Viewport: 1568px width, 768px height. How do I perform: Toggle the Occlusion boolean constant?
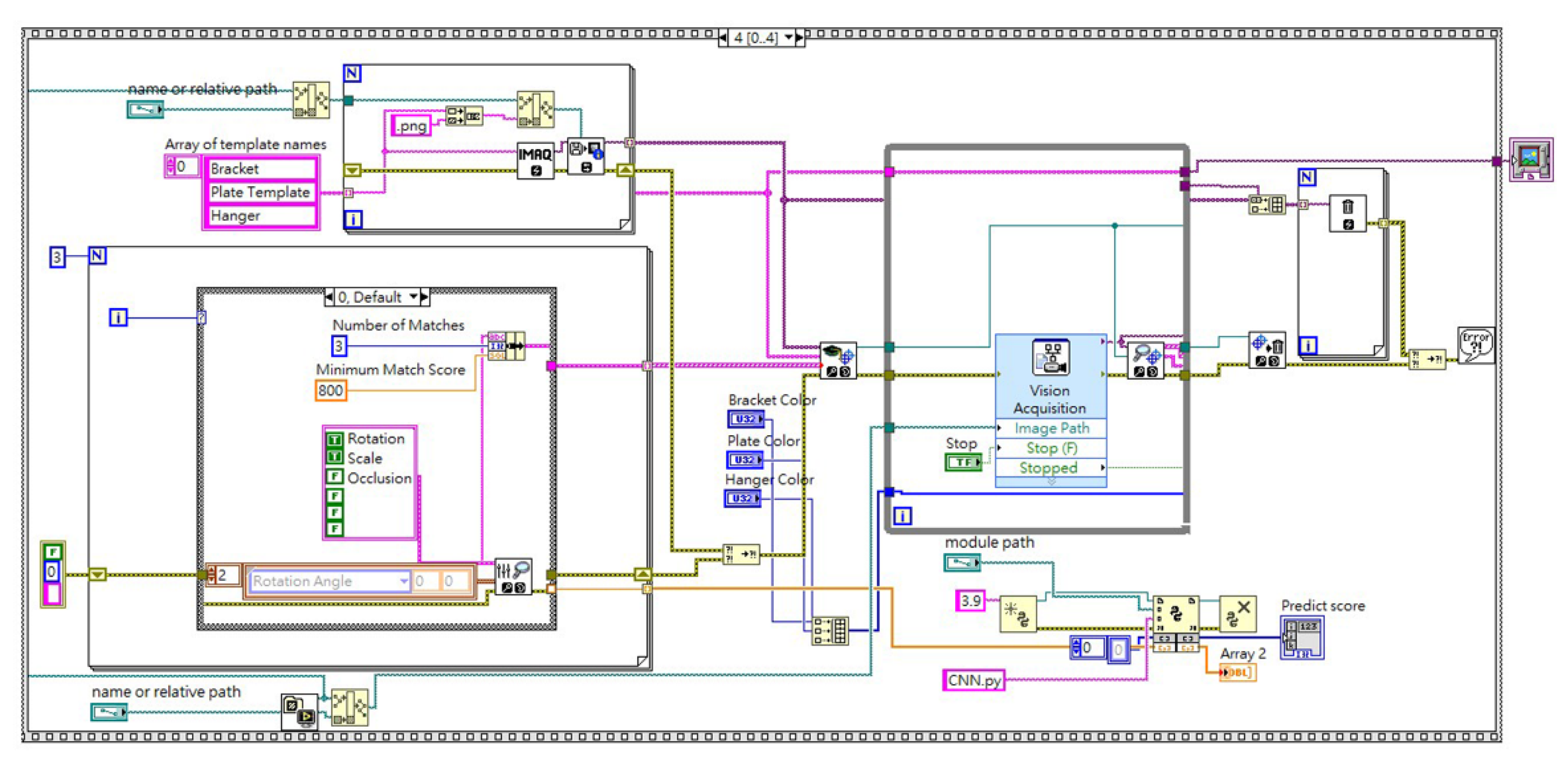click(x=334, y=477)
